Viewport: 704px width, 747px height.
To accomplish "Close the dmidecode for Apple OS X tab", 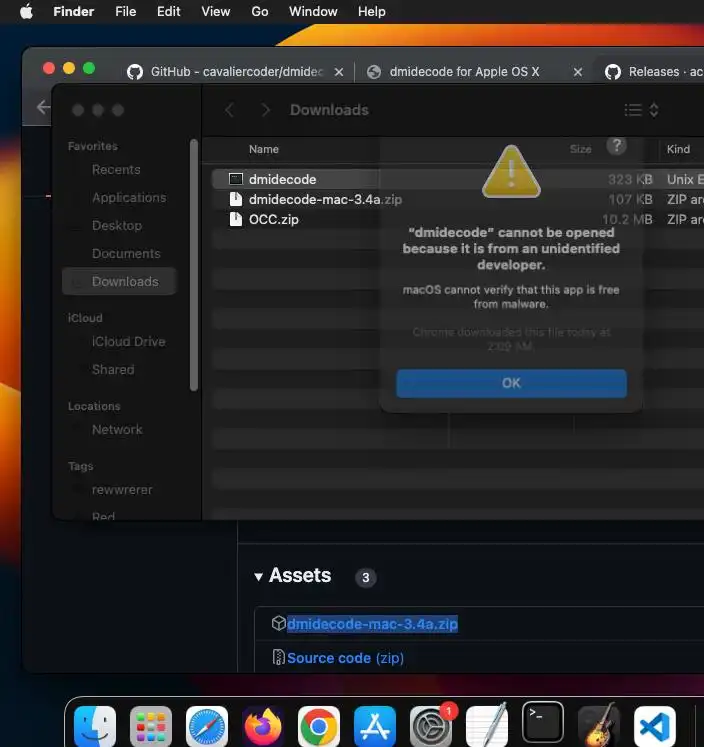I will click(x=578, y=72).
